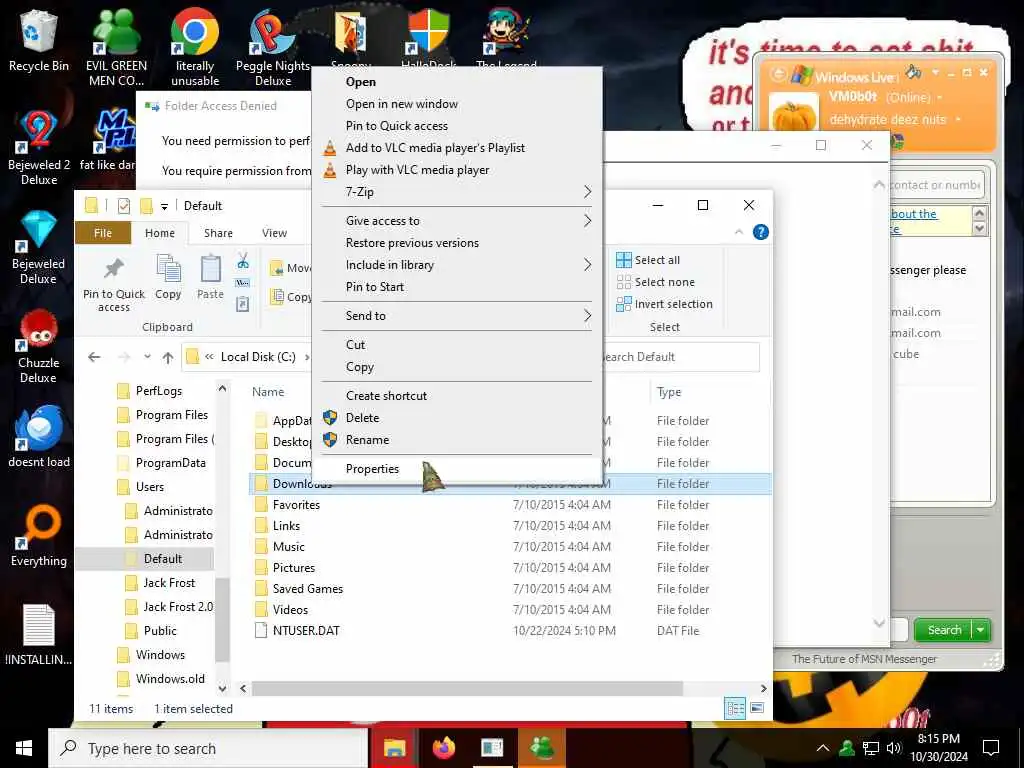
Task: Open Peggle Nights Deluxe shortcut
Action: (x=272, y=46)
